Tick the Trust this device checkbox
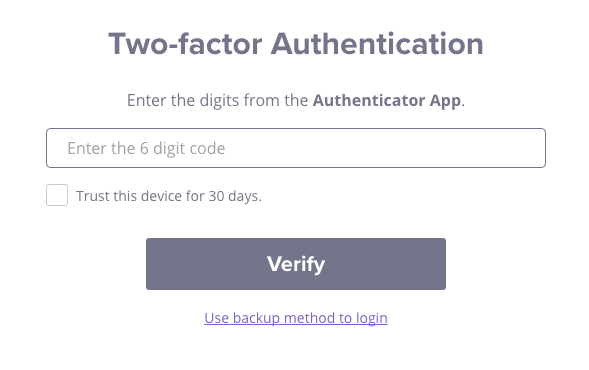The image size is (589, 370). [57, 195]
